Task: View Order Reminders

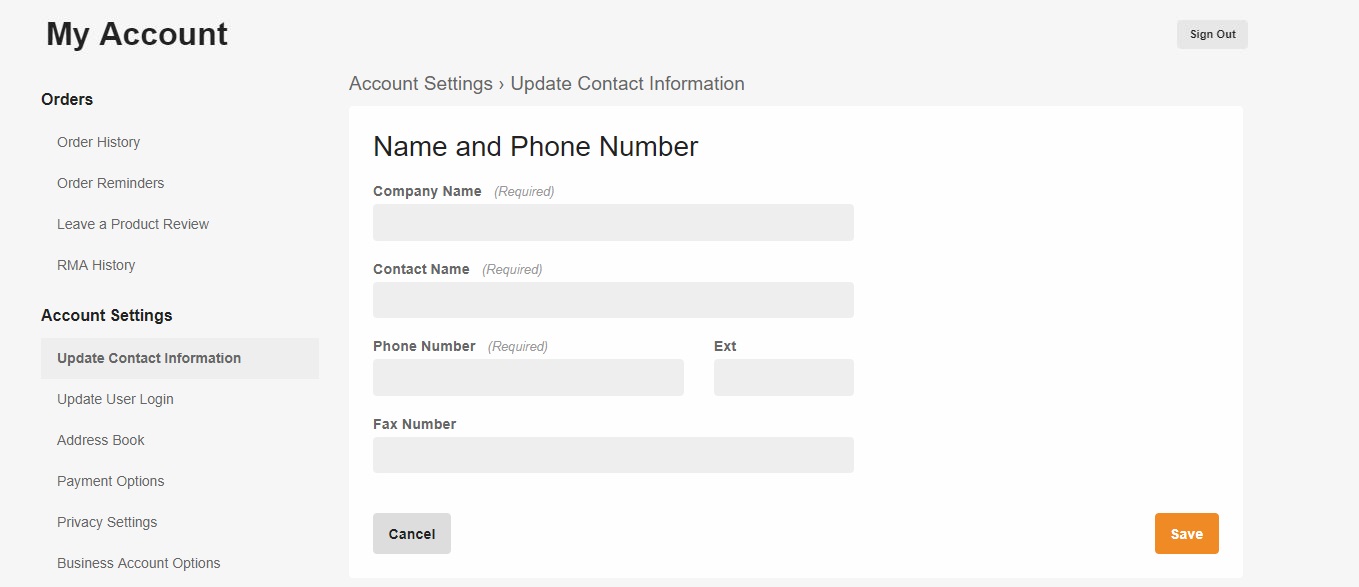Action: pos(110,182)
